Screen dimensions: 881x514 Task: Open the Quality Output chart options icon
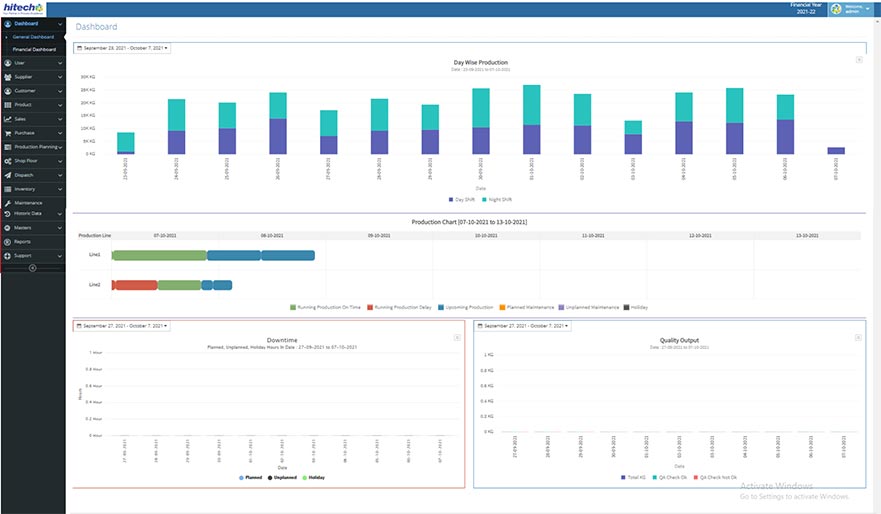[858, 337]
